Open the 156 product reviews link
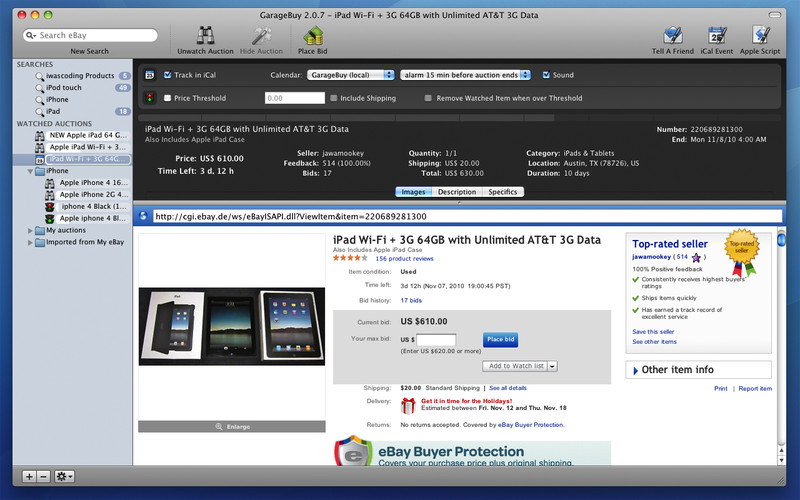The width and height of the screenshot is (800, 500). tap(404, 258)
